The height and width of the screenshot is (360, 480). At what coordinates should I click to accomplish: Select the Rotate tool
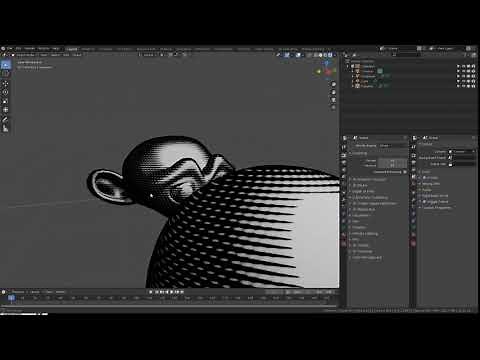(x=6, y=92)
